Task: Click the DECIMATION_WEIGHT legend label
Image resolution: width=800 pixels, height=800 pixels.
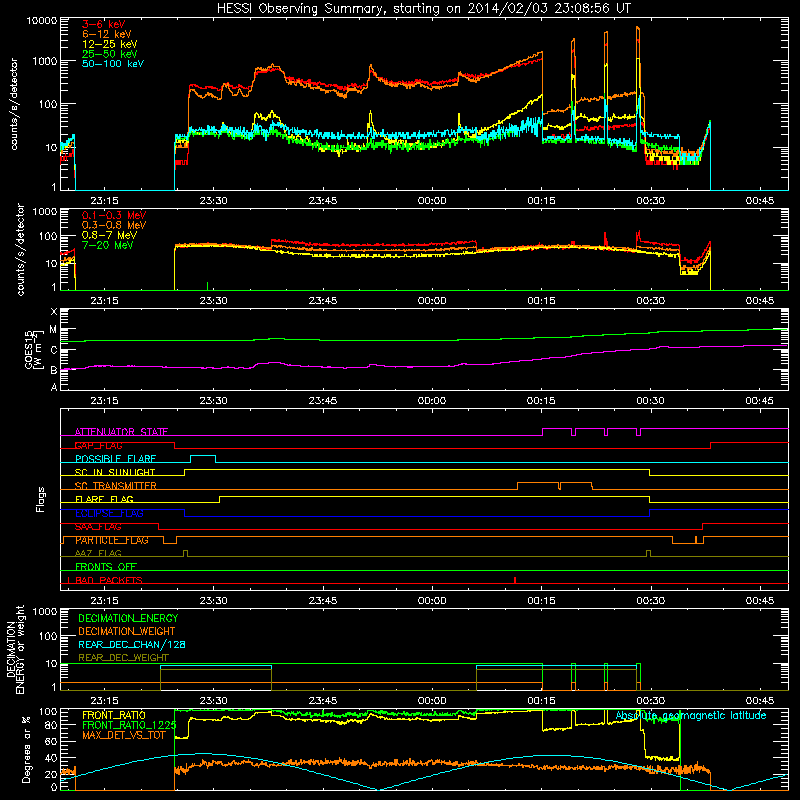Action: click(x=127, y=631)
